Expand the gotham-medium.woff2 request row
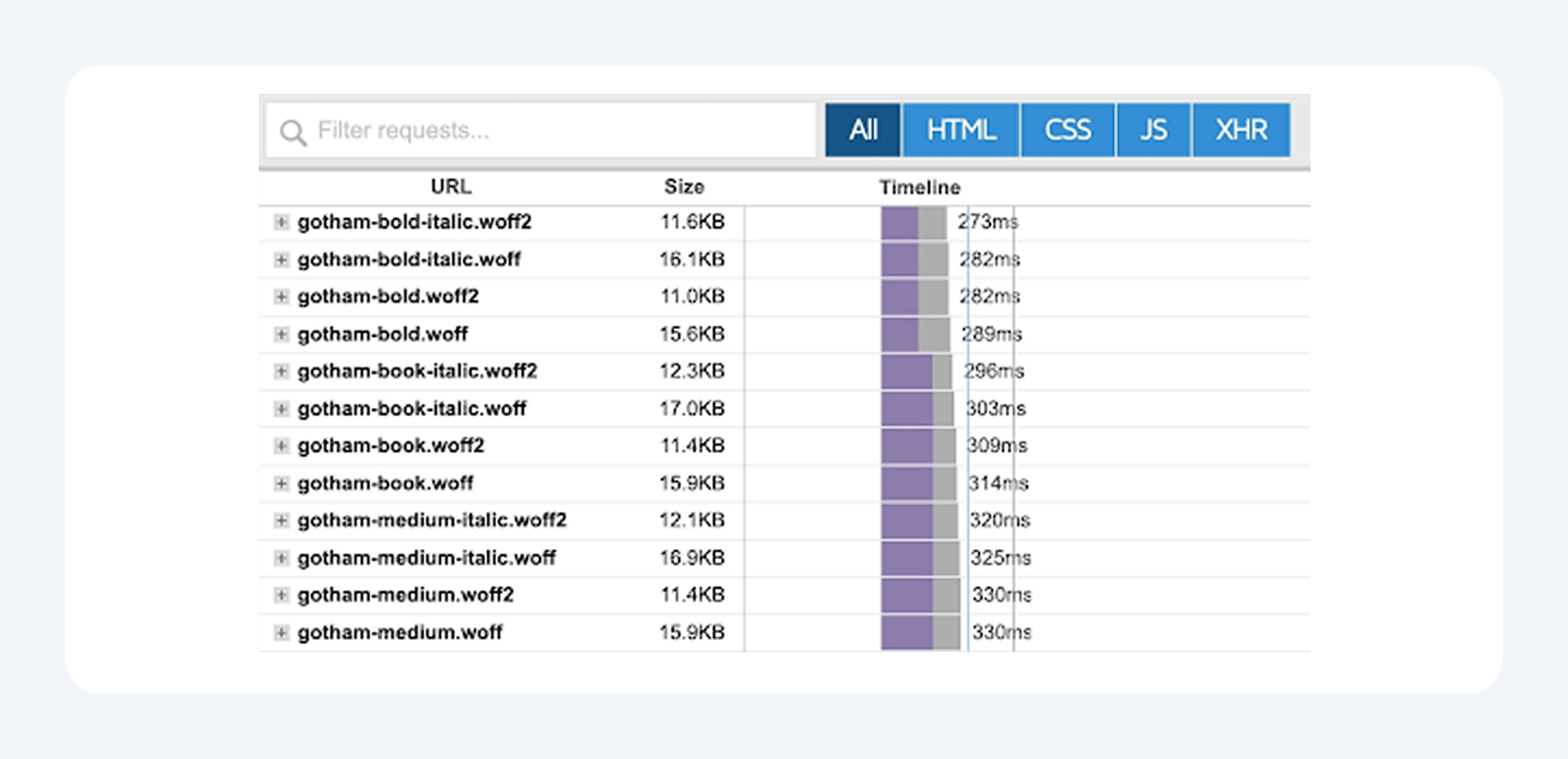This screenshot has width=1568, height=759. tap(282, 595)
